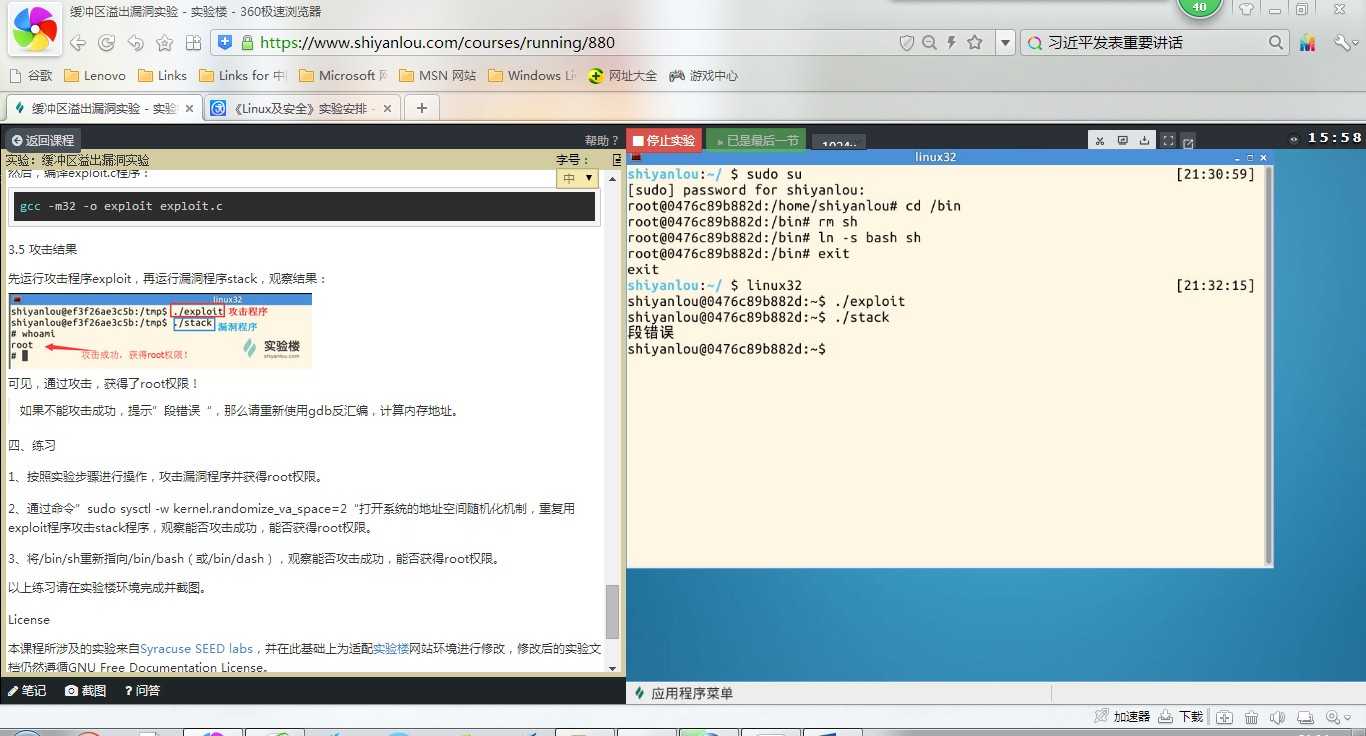Open the 笔记 notes tab
Screen dimensions: 1366x736
point(28,691)
